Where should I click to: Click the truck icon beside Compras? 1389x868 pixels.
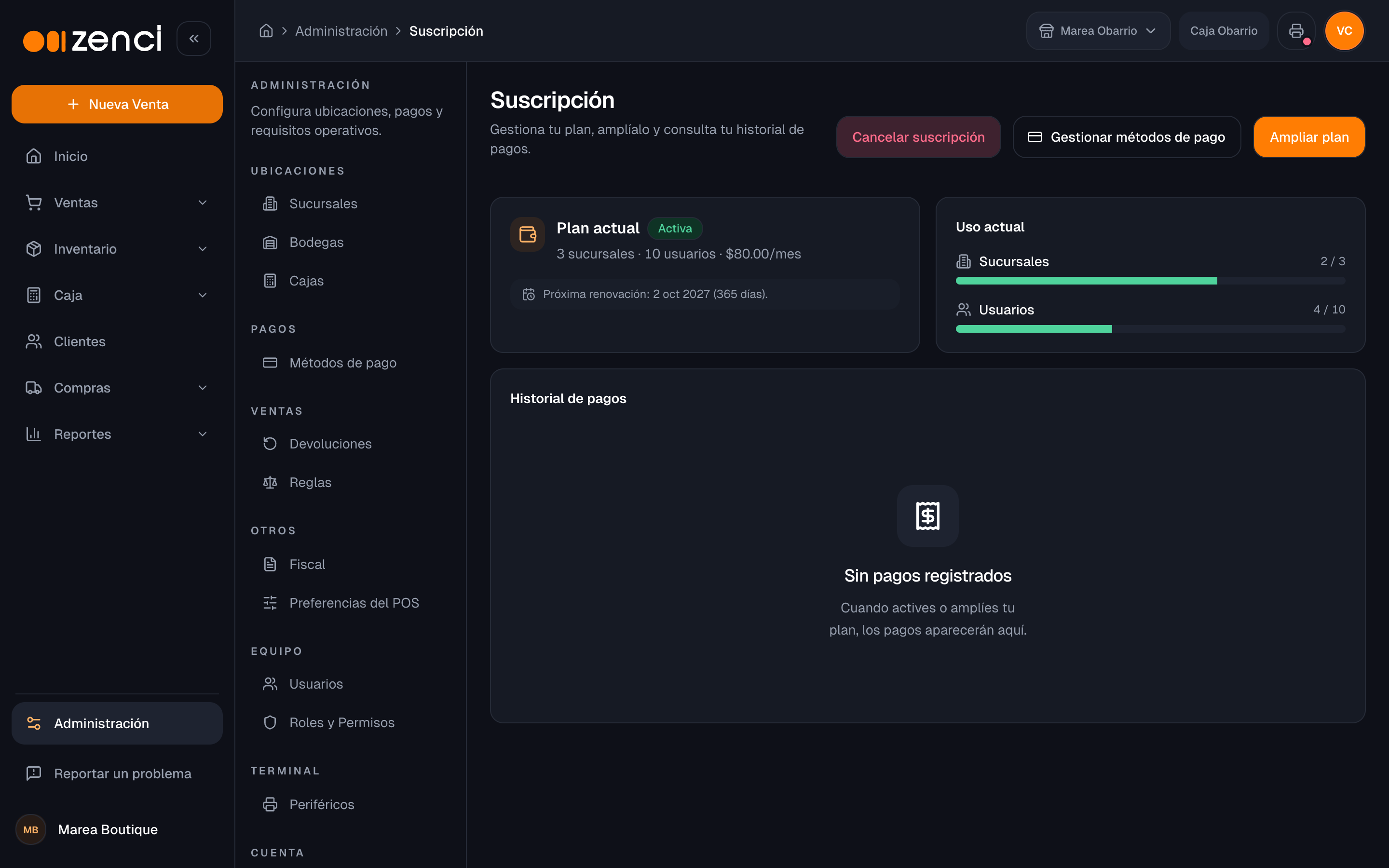34,388
